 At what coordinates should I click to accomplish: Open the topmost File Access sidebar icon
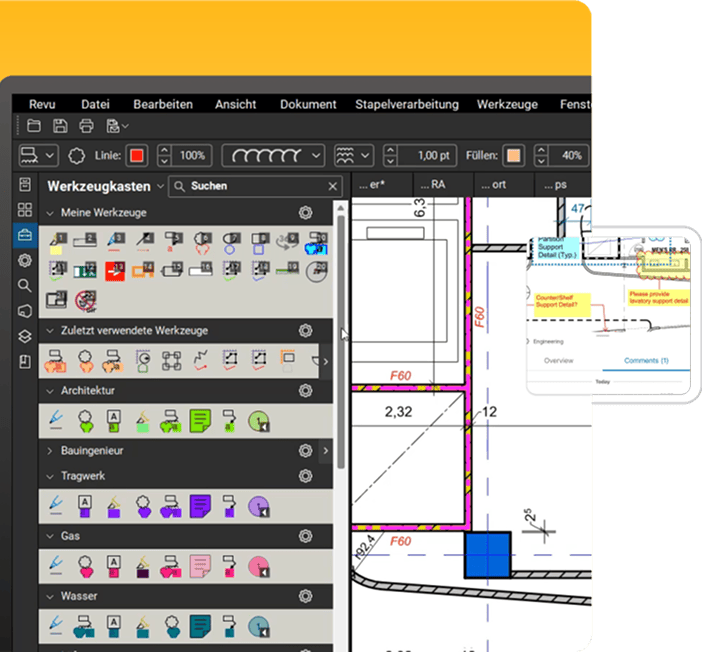tap(25, 184)
